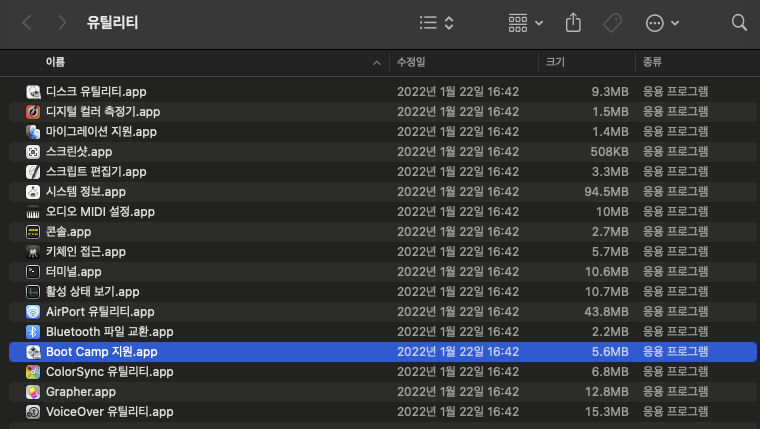The width and height of the screenshot is (760, 429).
Task: Click the VoiceOver 유틸리티.app icon
Action: point(33,412)
